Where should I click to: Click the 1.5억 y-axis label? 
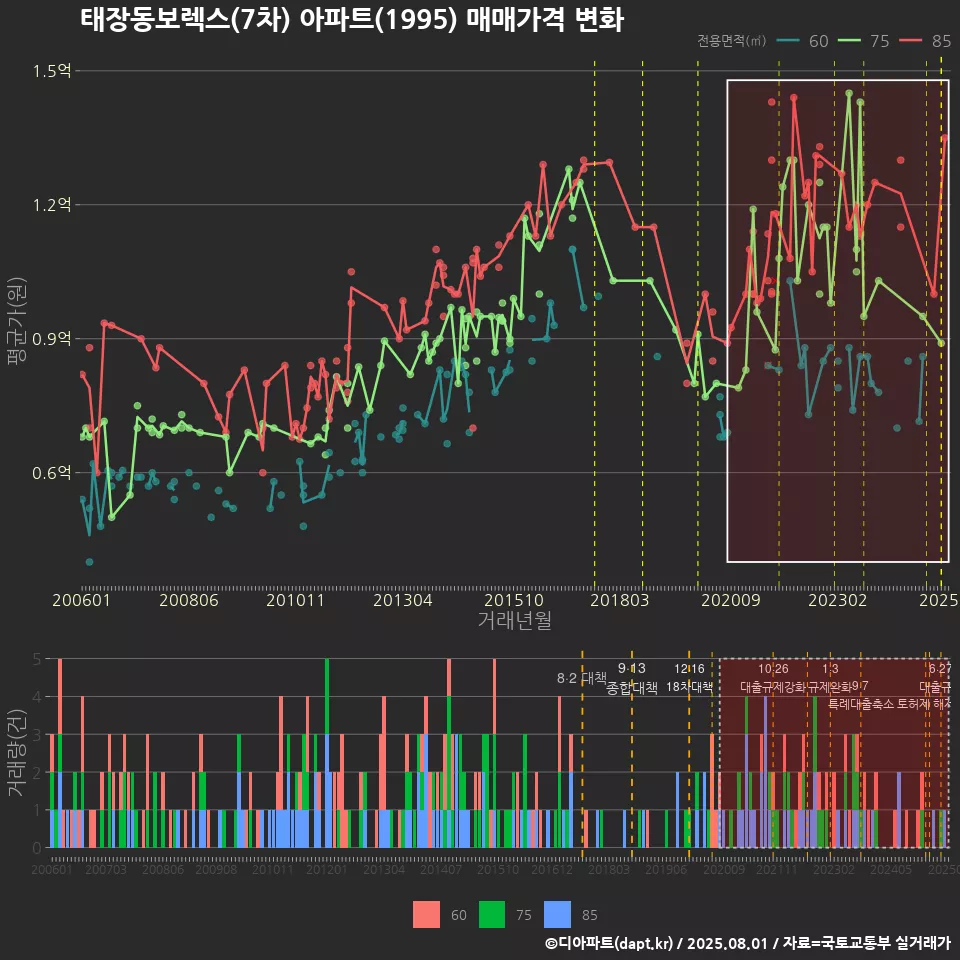tap(51, 71)
